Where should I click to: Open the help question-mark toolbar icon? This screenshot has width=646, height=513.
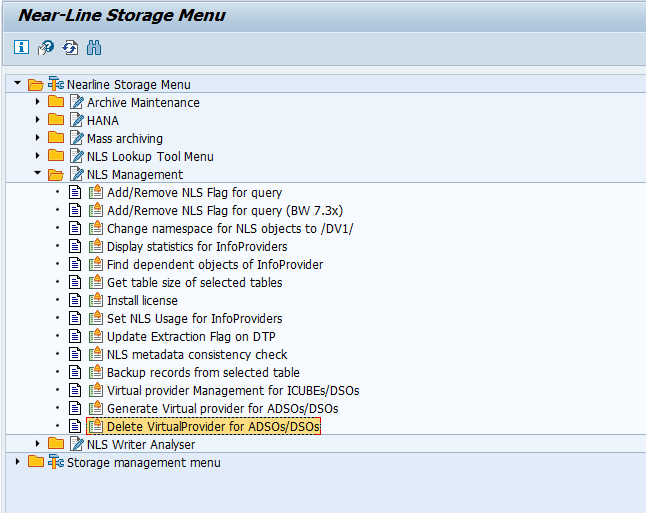[x=46, y=47]
